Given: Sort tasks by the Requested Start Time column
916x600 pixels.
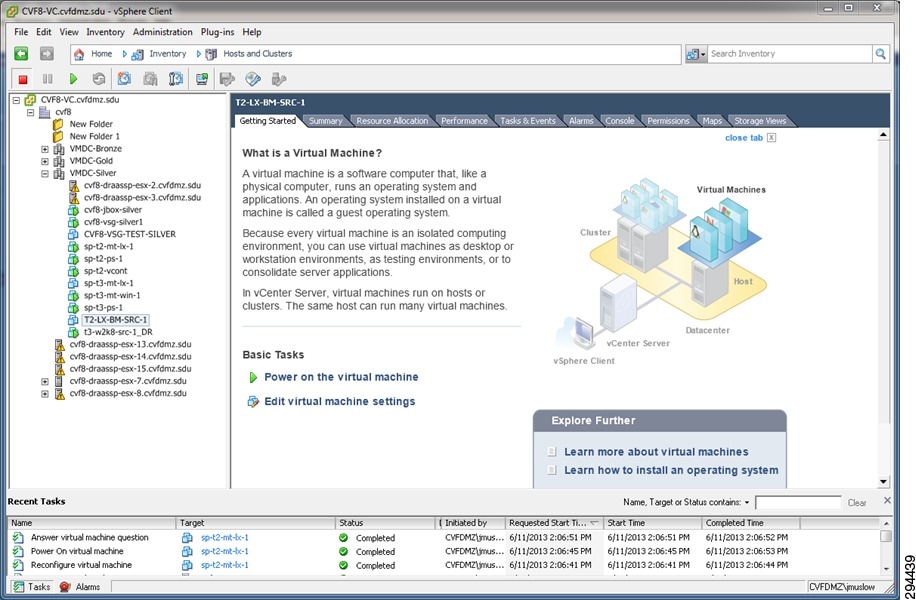Looking at the screenshot, I should click(x=553, y=523).
